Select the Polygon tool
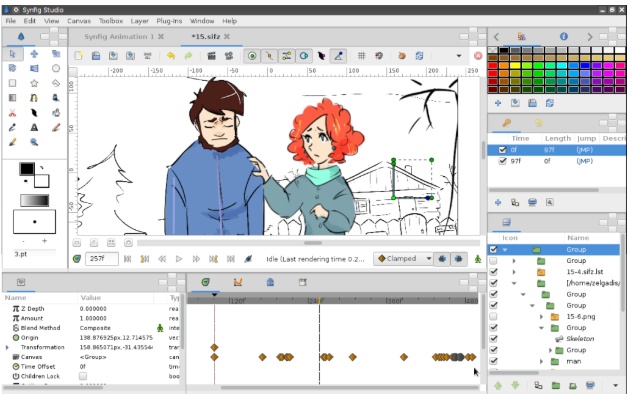The height and width of the screenshot is (394, 631). point(56,83)
